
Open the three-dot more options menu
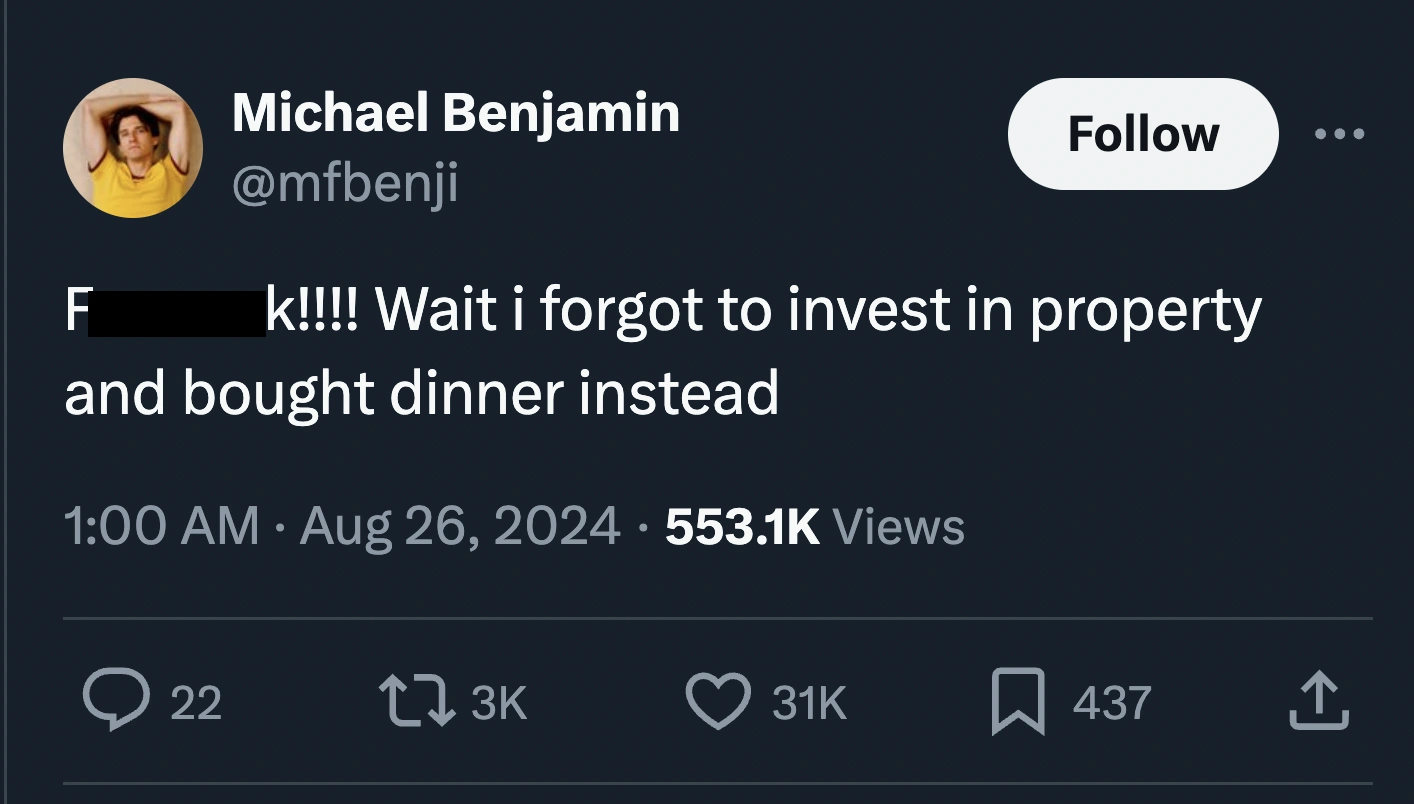pyautogui.click(x=1340, y=133)
